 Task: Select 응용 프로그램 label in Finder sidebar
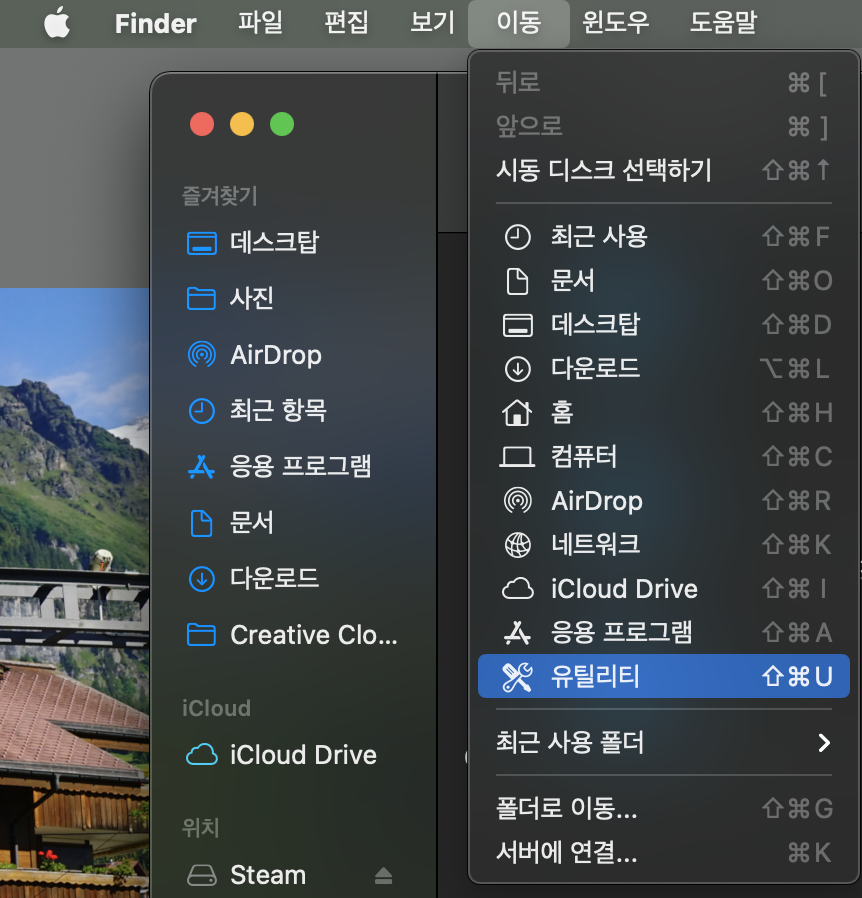pos(301,467)
